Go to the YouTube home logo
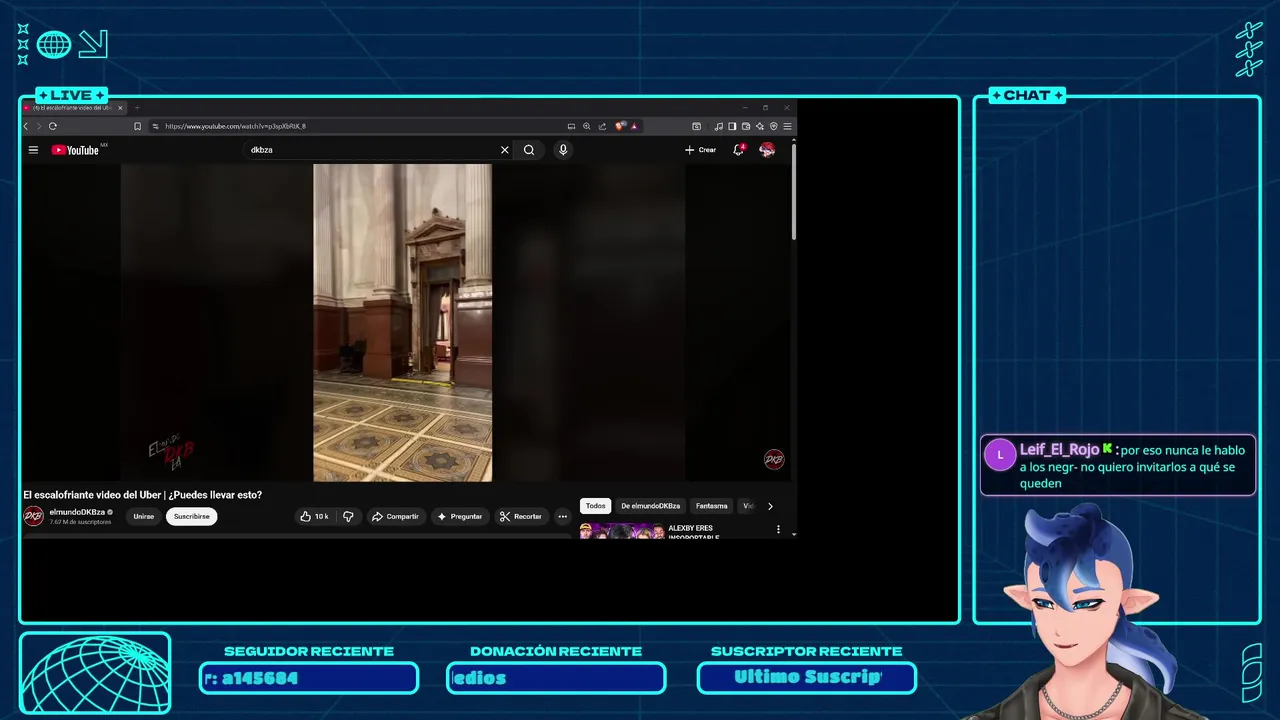This screenshot has height=720, width=1280. pyautogui.click(x=75, y=150)
